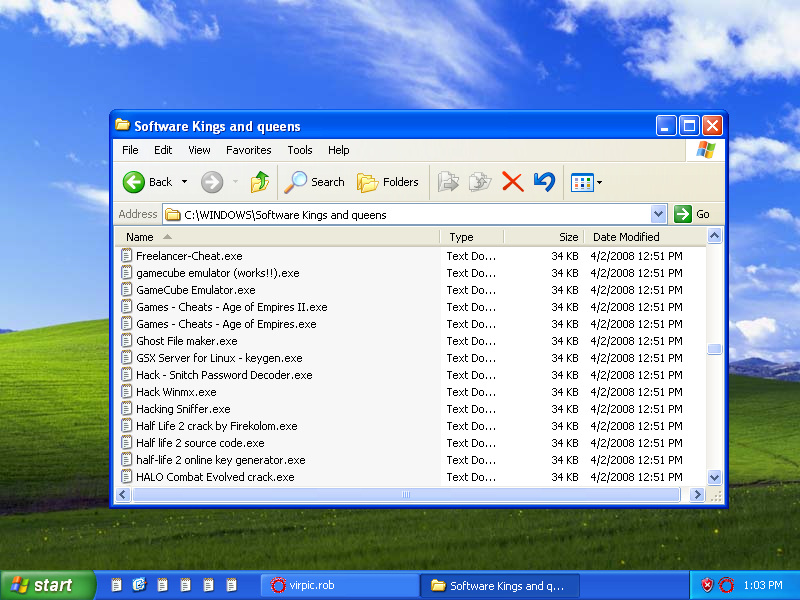This screenshot has height=600, width=800.
Task: Open the Tools menu
Action: tap(299, 150)
